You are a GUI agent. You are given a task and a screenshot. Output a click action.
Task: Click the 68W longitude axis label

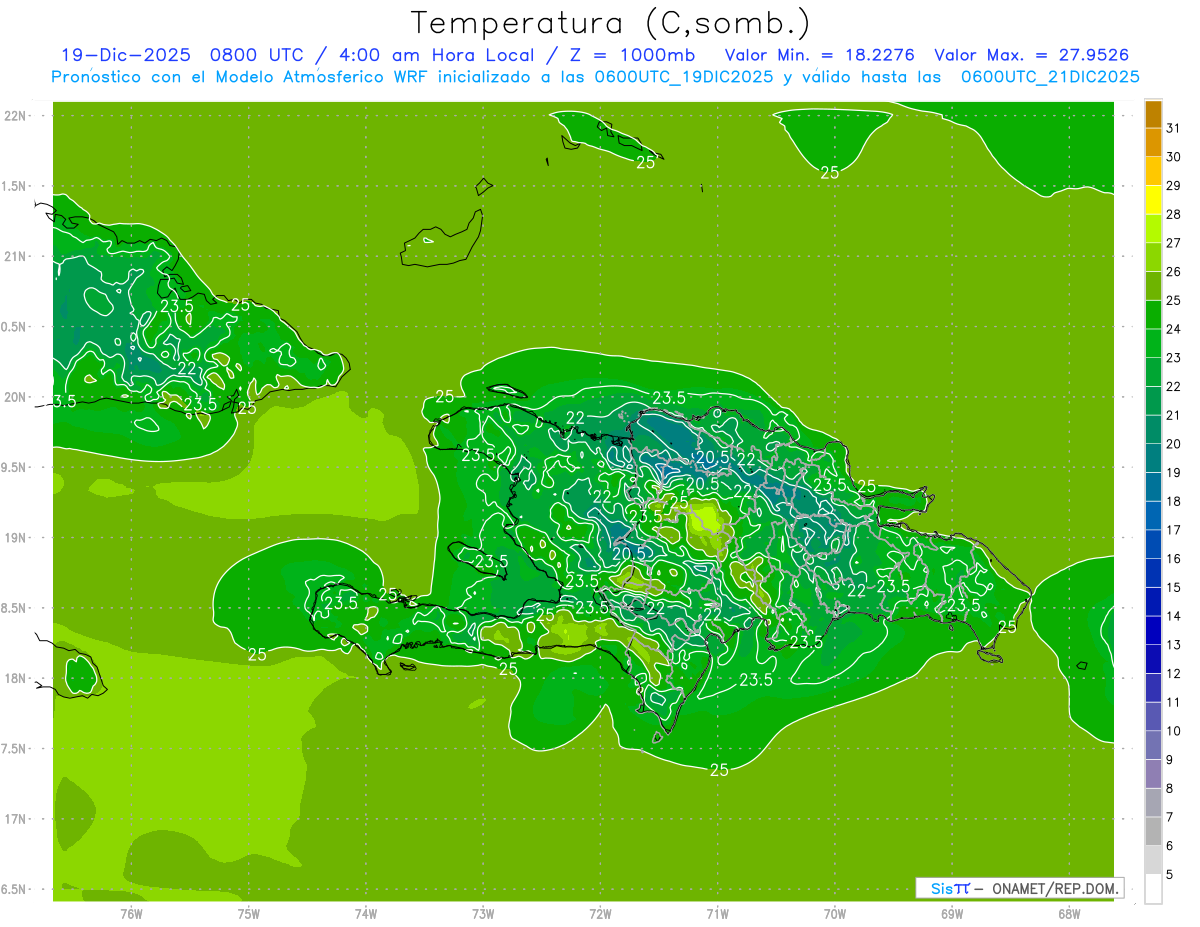1069,913
